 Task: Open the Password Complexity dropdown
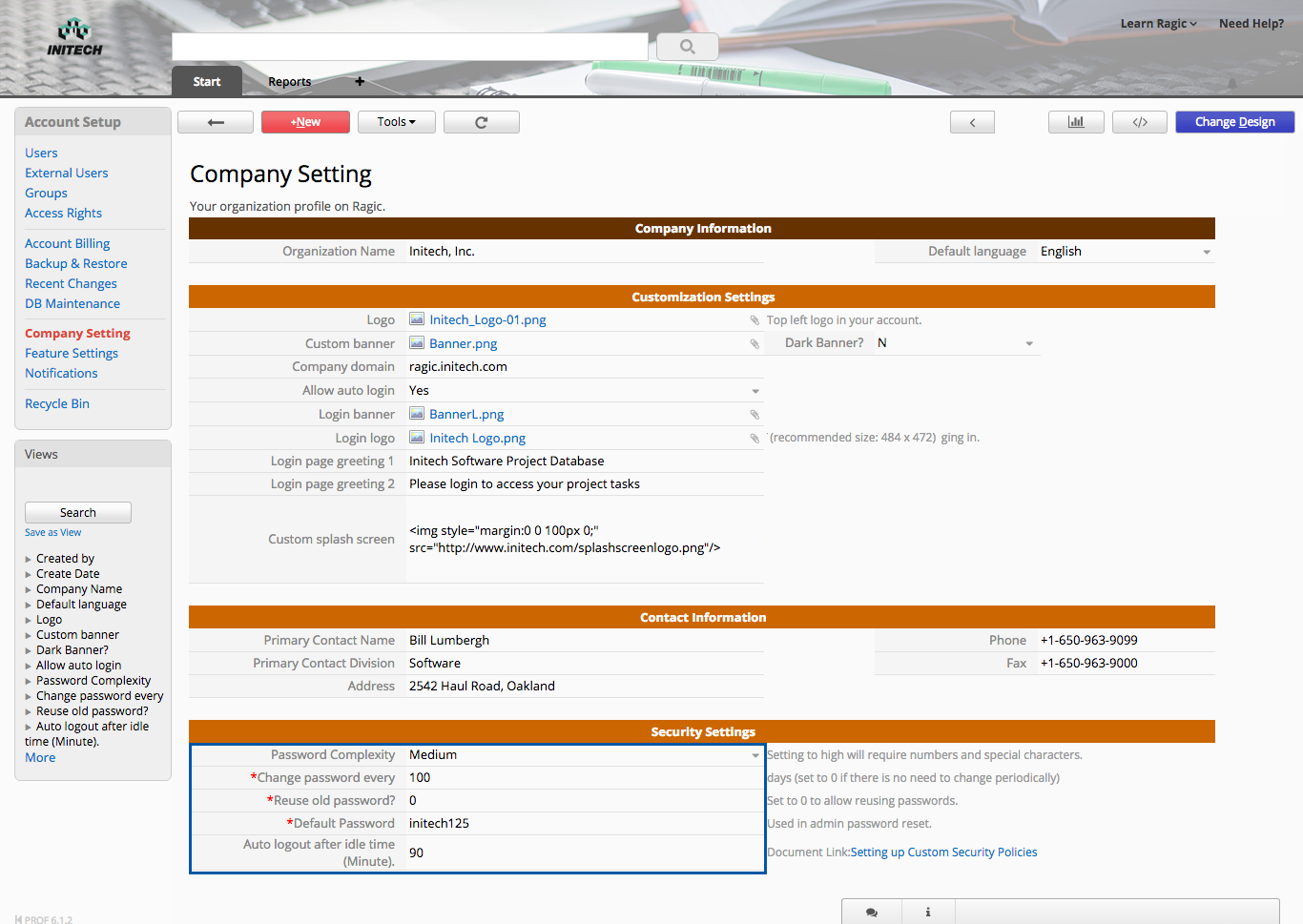pyautogui.click(x=755, y=755)
